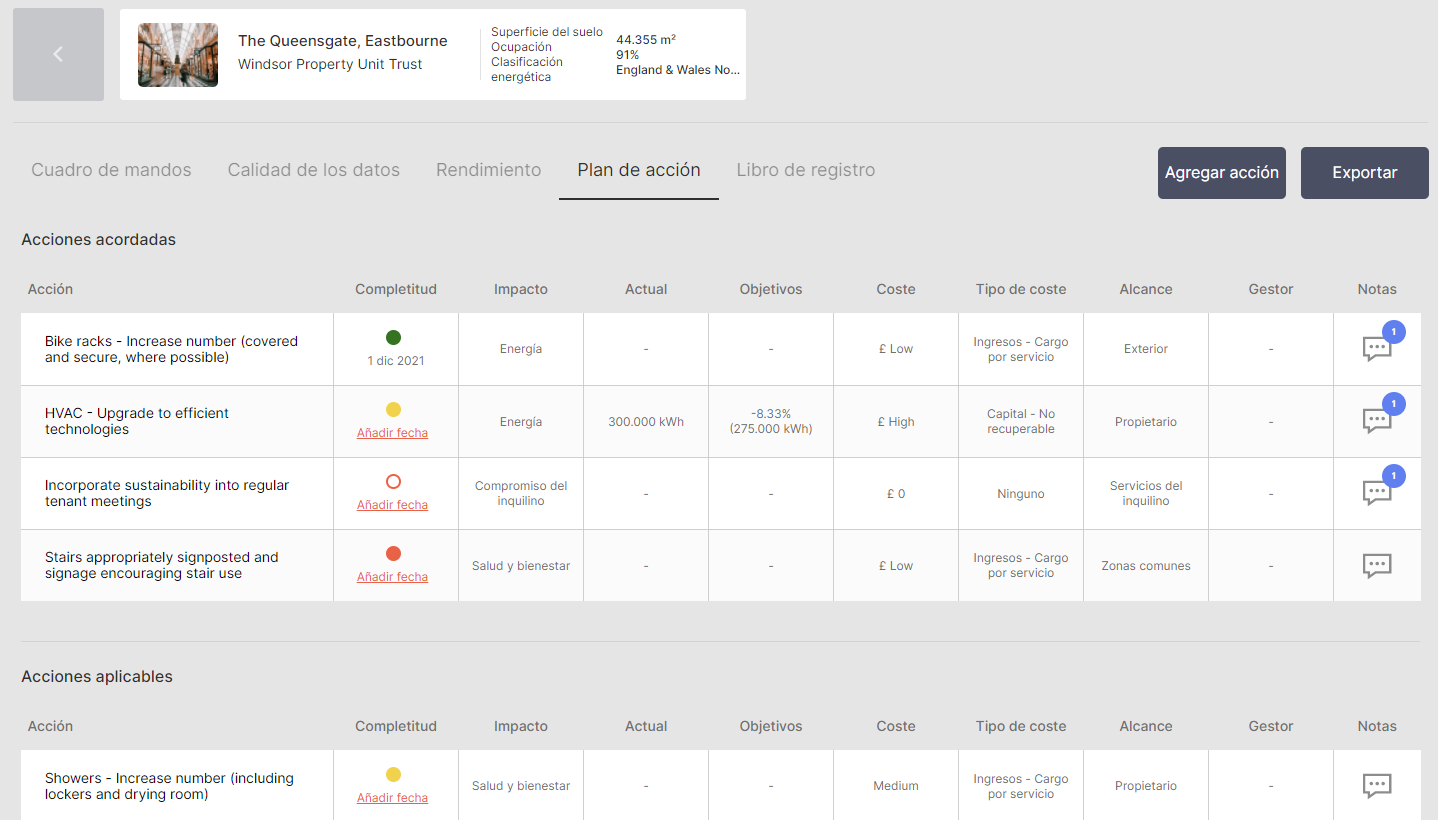Toggle yellow completion status on HVAC row

click(395, 409)
